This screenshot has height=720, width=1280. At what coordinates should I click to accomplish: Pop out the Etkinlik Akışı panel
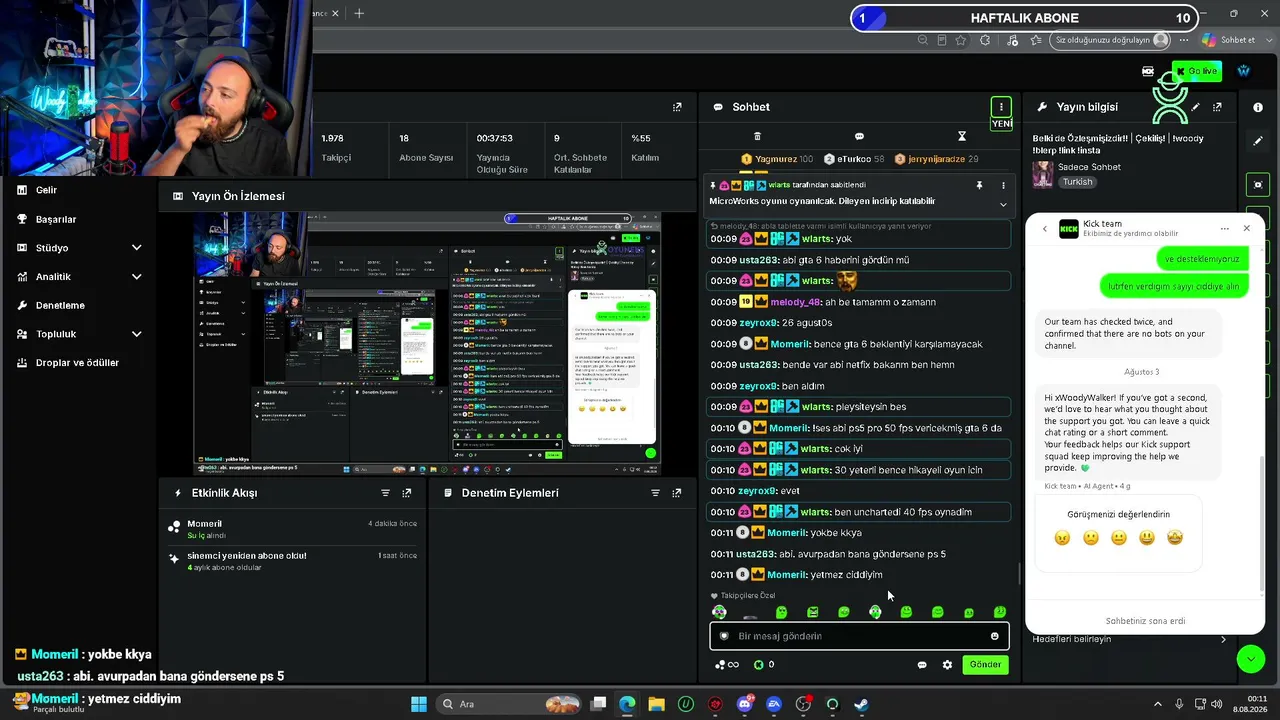click(407, 493)
